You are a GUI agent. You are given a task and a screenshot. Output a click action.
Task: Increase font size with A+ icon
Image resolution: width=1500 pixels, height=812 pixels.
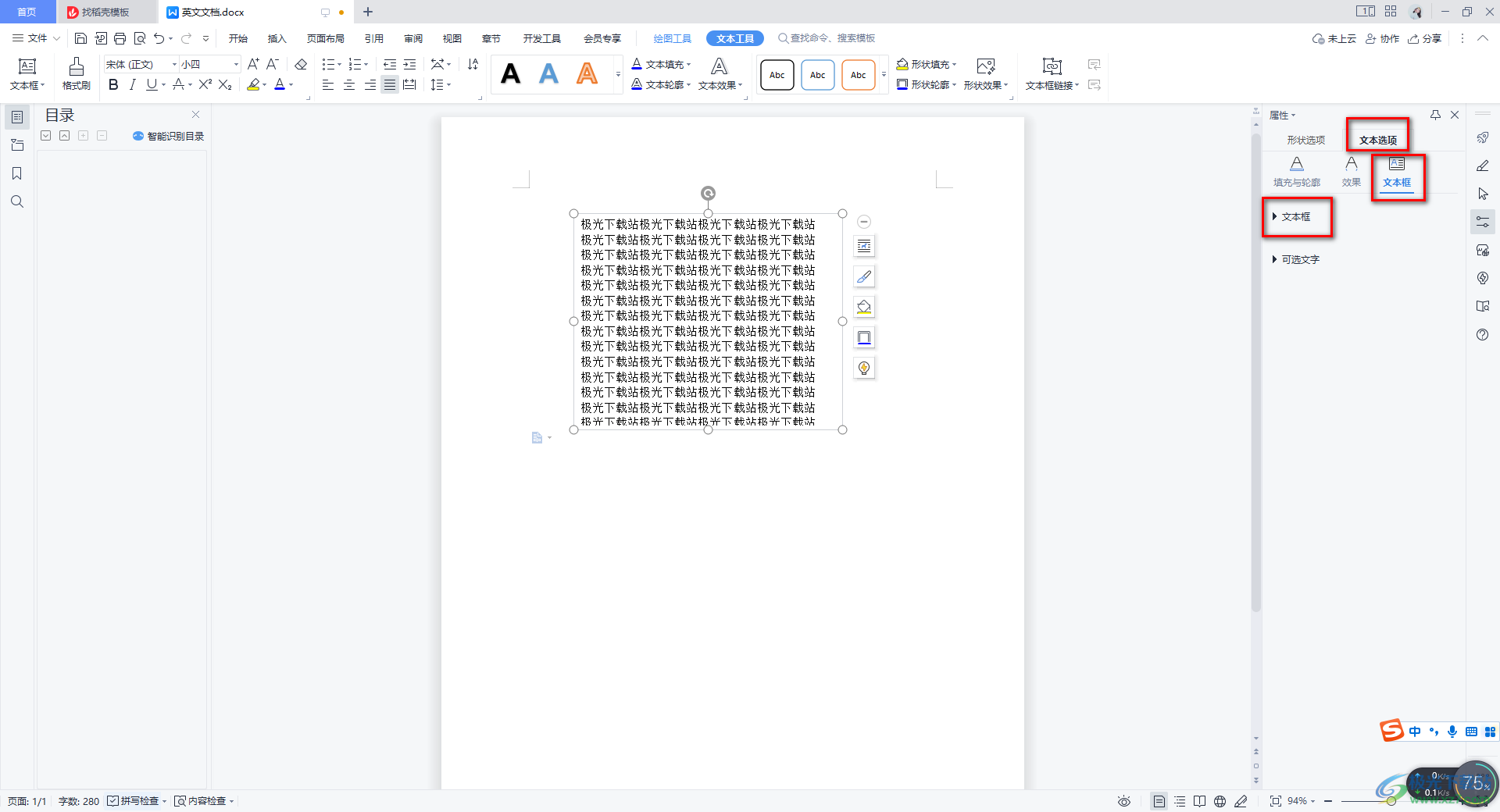click(x=253, y=64)
